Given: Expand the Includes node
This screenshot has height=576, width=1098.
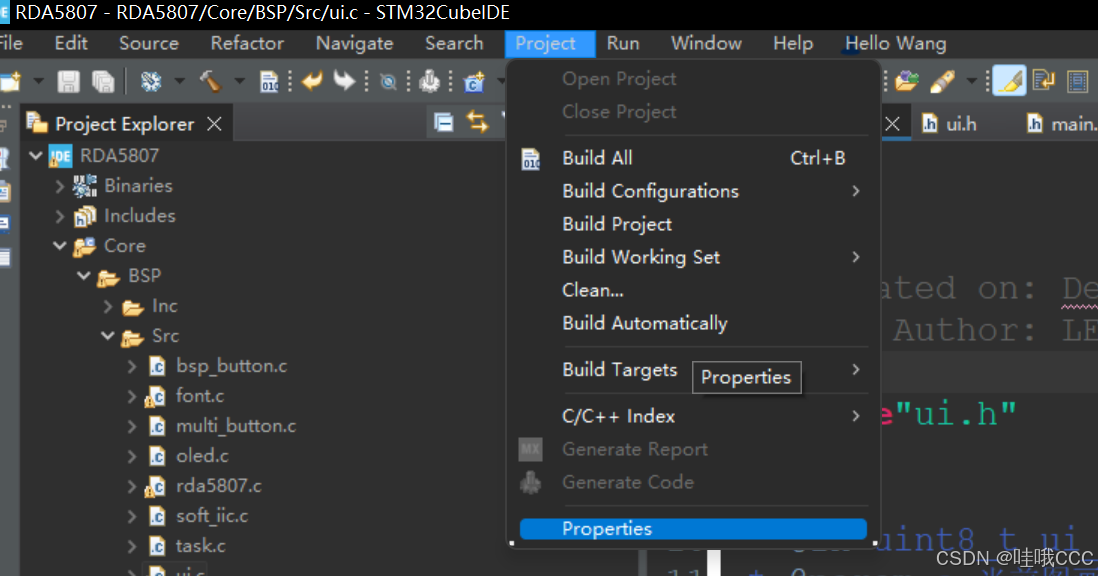Looking at the screenshot, I should 60,216.
